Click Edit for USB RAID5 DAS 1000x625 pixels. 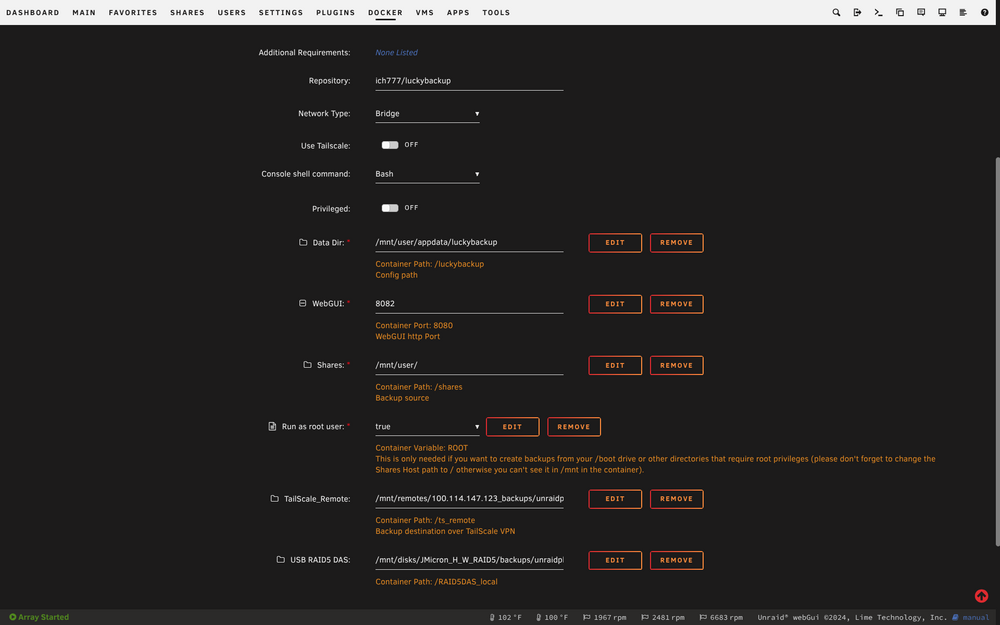(x=615, y=560)
